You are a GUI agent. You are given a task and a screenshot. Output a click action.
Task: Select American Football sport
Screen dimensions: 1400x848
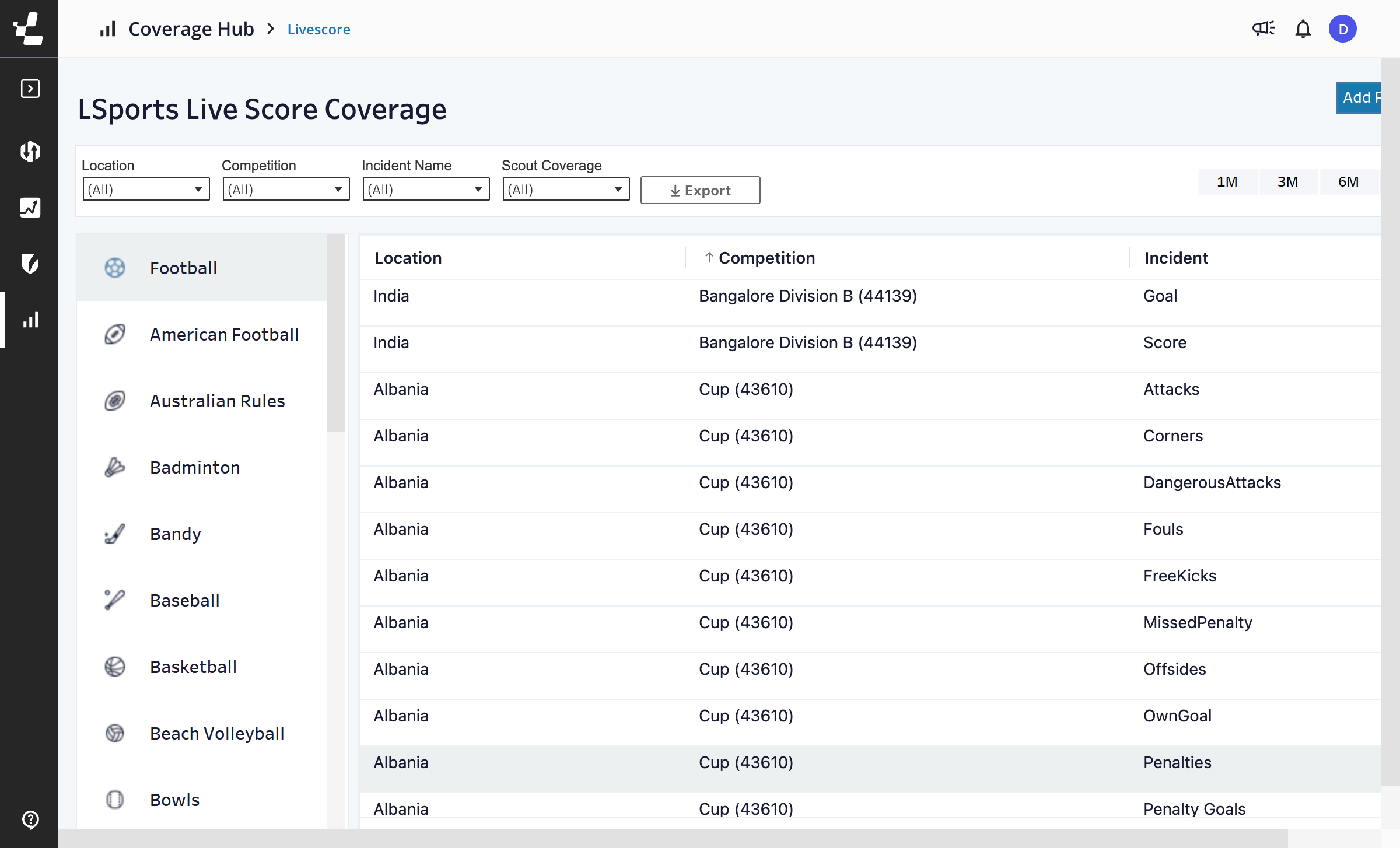(224, 334)
